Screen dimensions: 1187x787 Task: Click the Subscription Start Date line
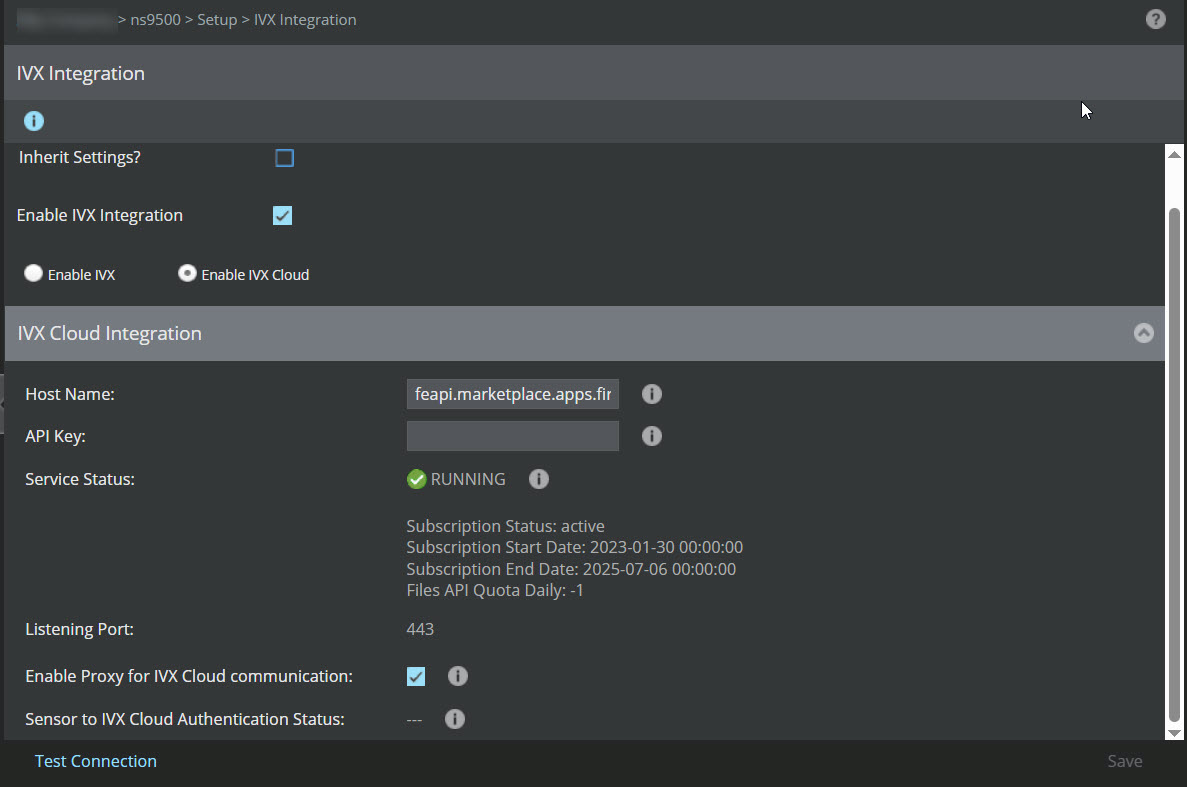(575, 547)
